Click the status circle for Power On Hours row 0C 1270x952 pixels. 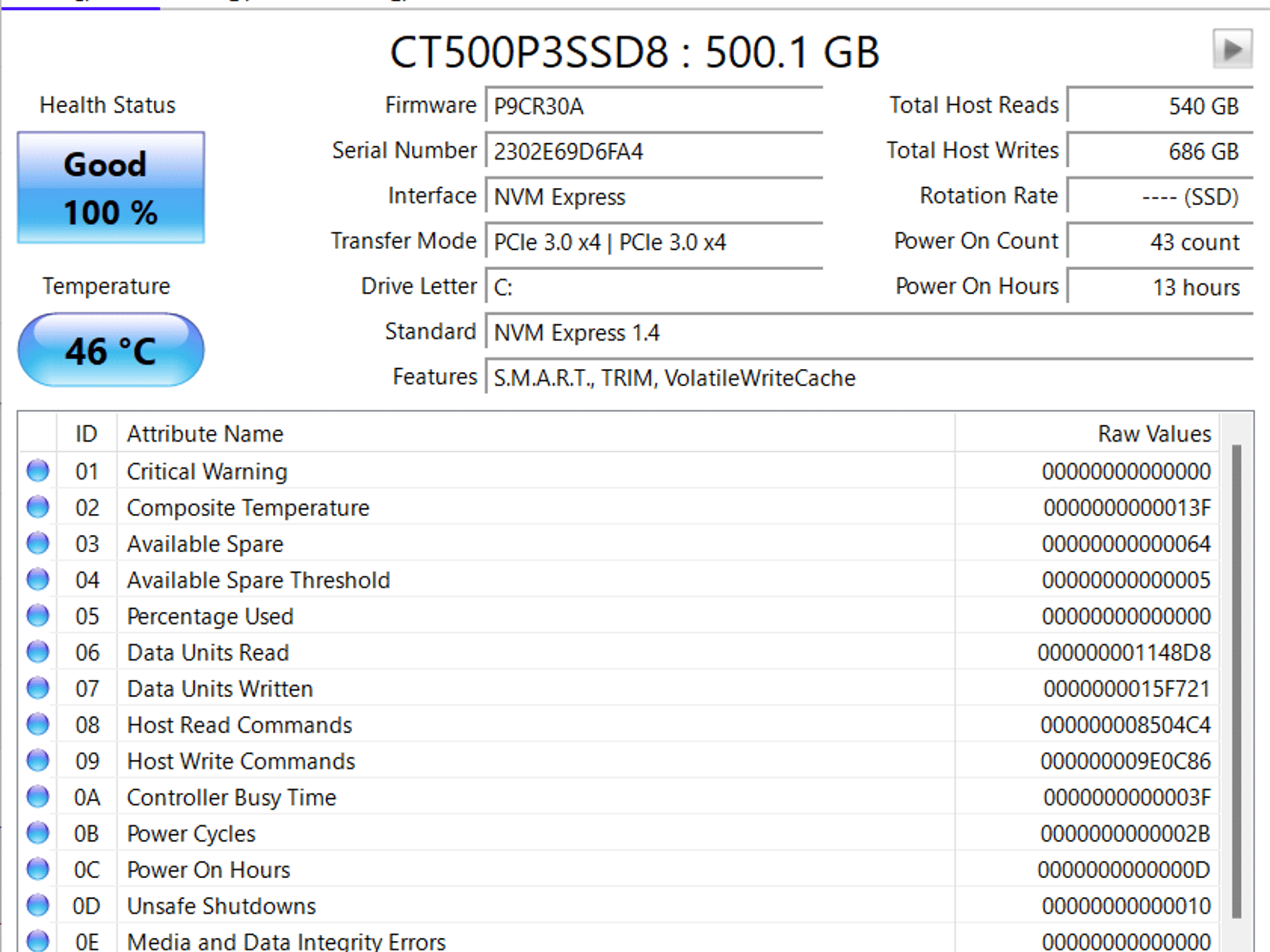pyautogui.click(x=38, y=869)
